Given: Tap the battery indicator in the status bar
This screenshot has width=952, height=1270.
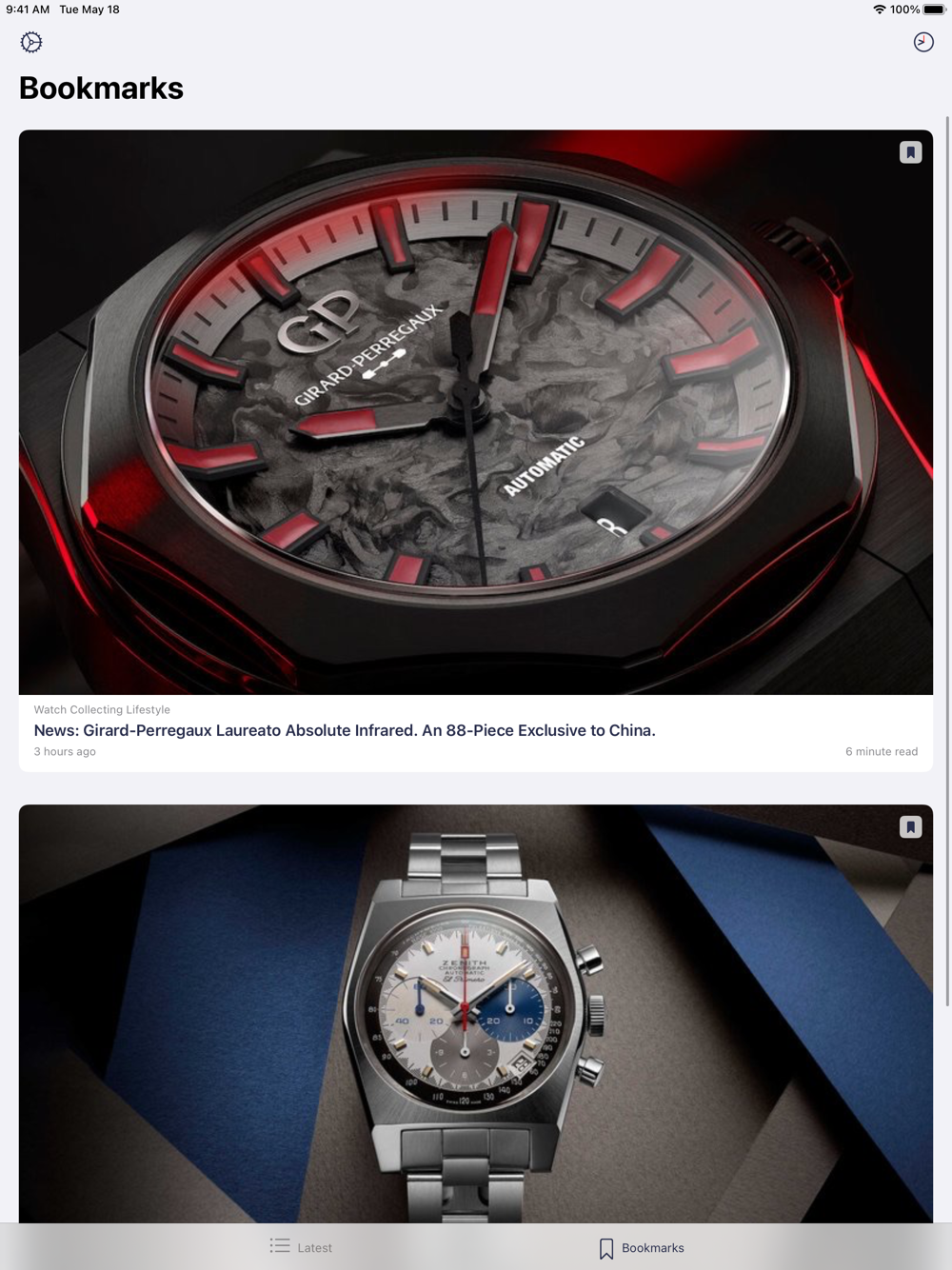Looking at the screenshot, I should 934,10.
